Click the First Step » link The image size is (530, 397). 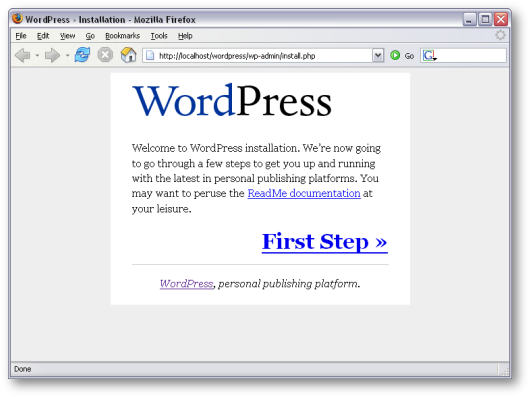pos(324,242)
